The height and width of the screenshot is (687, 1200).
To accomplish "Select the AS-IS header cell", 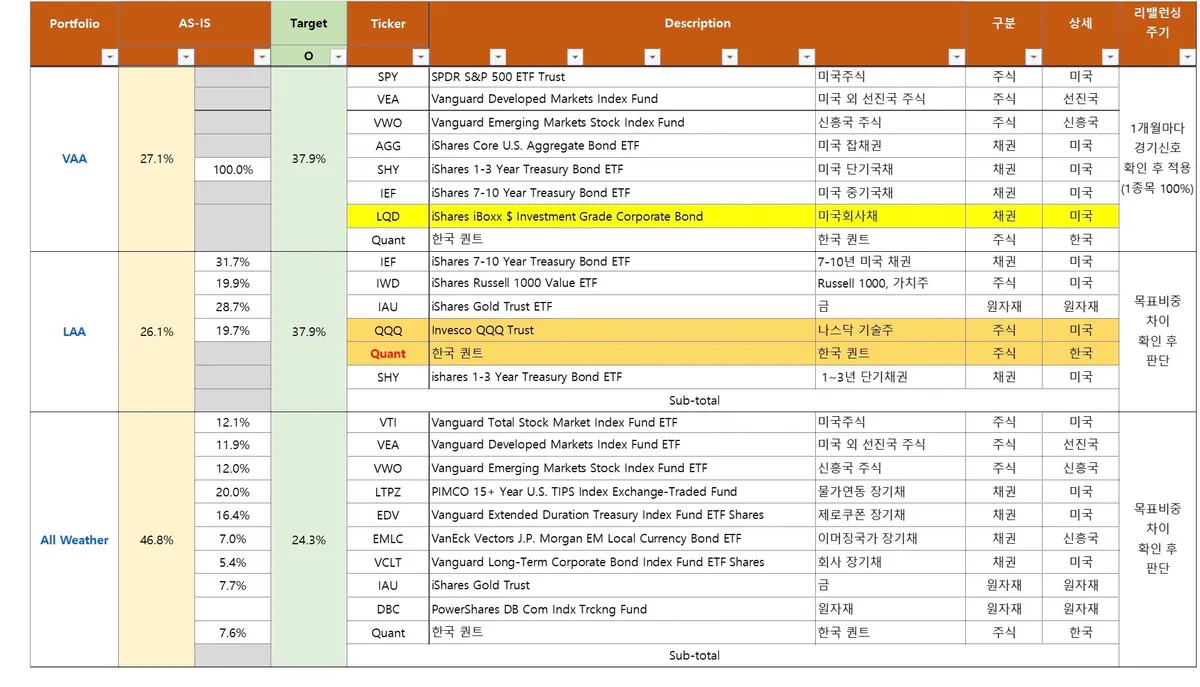I will [x=194, y=23].
